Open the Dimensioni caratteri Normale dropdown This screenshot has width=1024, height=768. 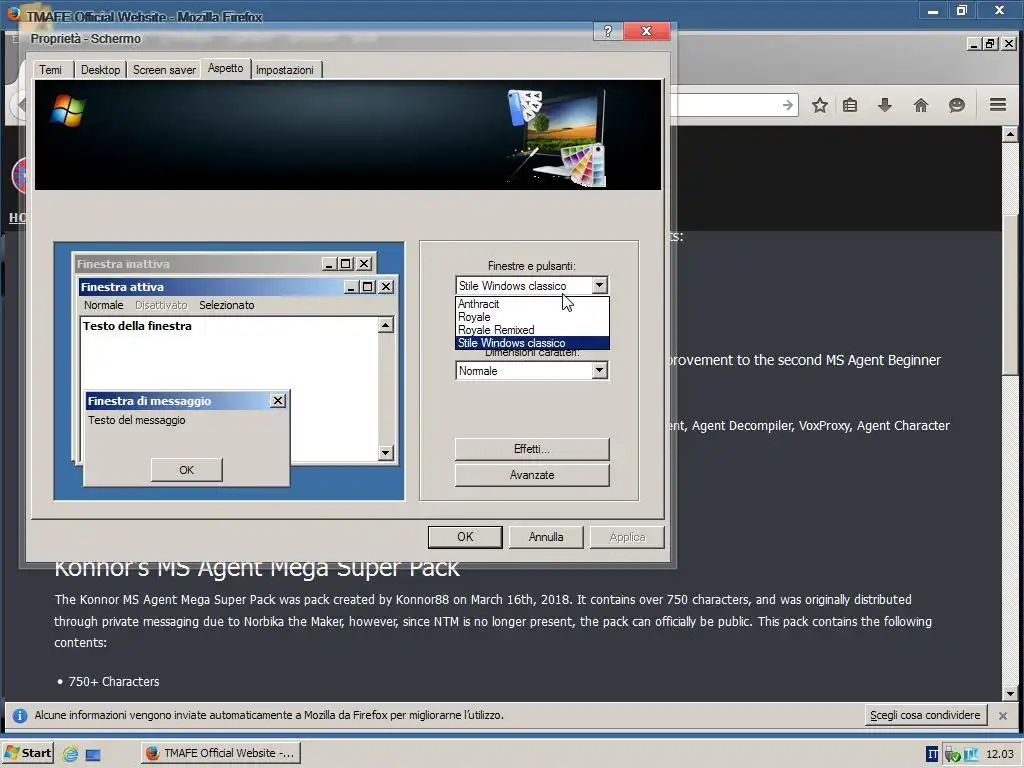coord(532,371)
